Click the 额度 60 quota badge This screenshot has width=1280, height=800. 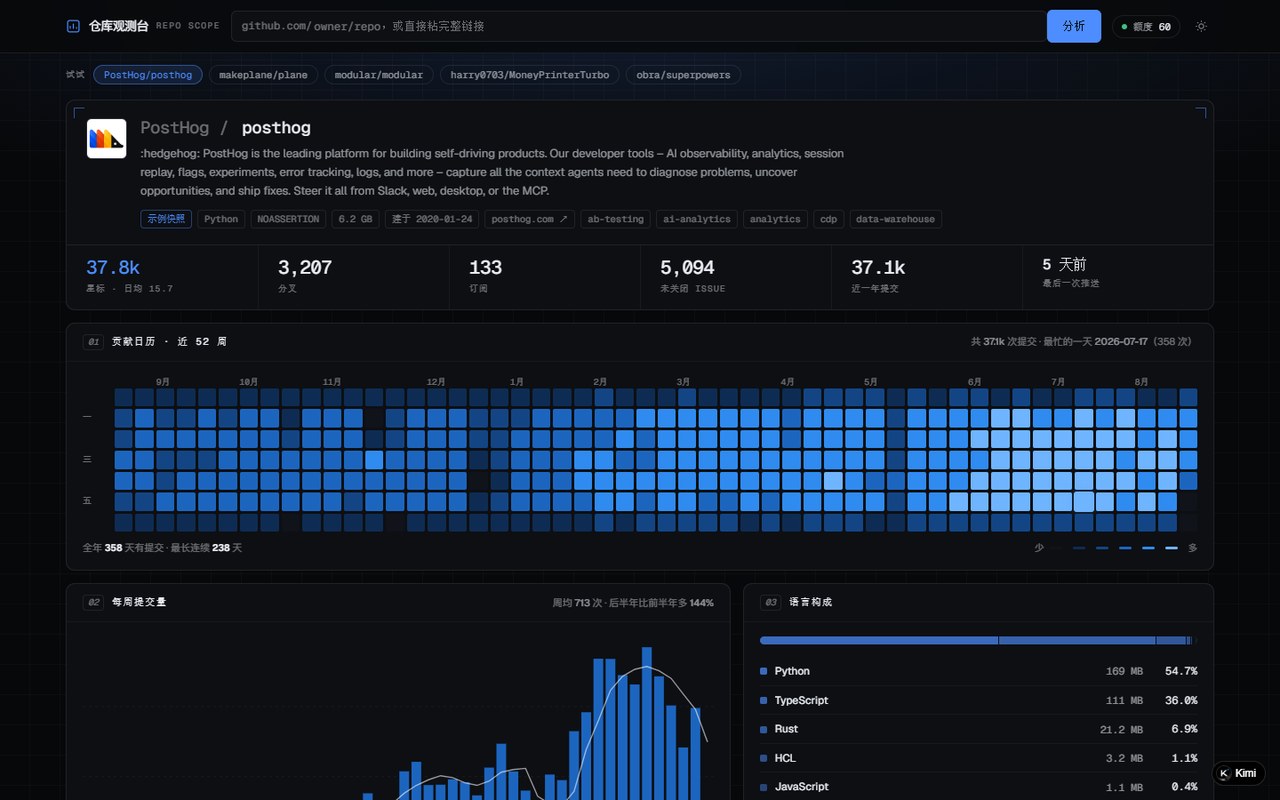pos(1146,27)
